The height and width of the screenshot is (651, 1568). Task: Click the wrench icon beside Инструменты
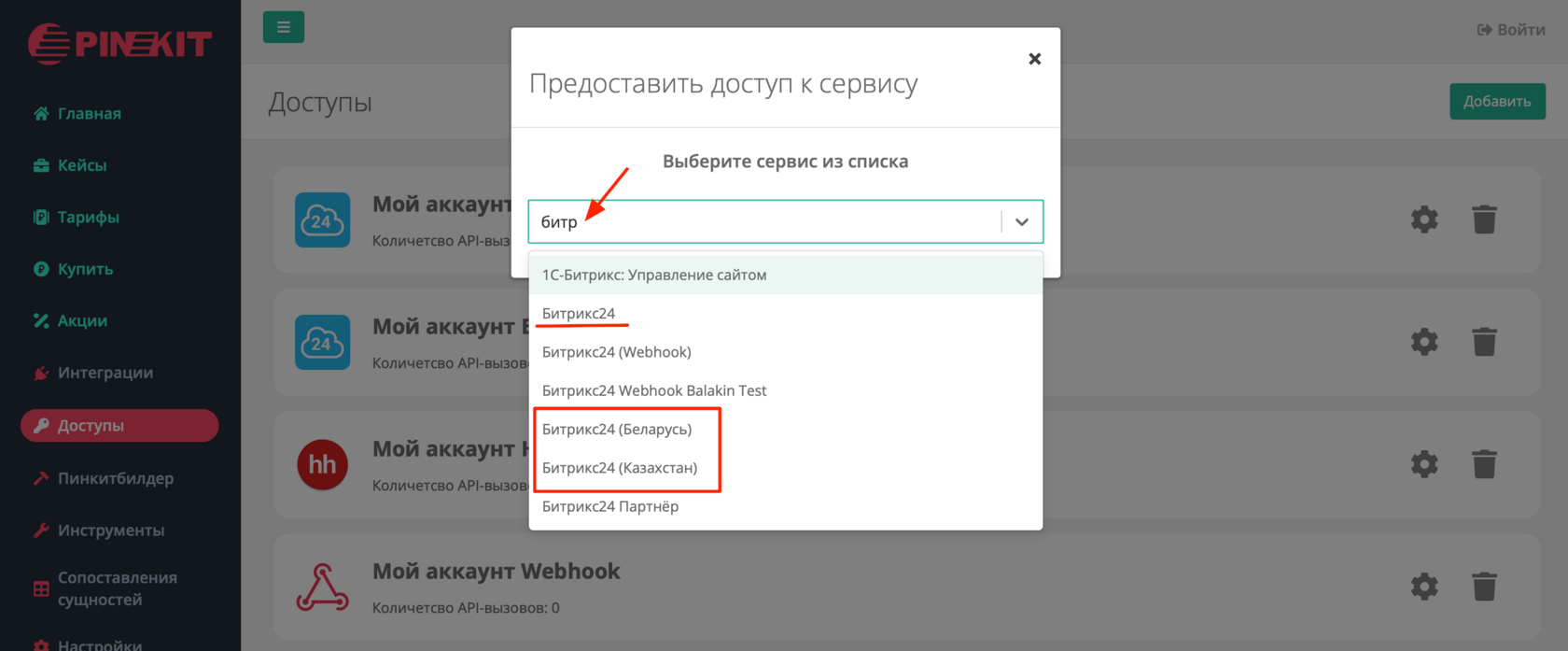(41, 531)
